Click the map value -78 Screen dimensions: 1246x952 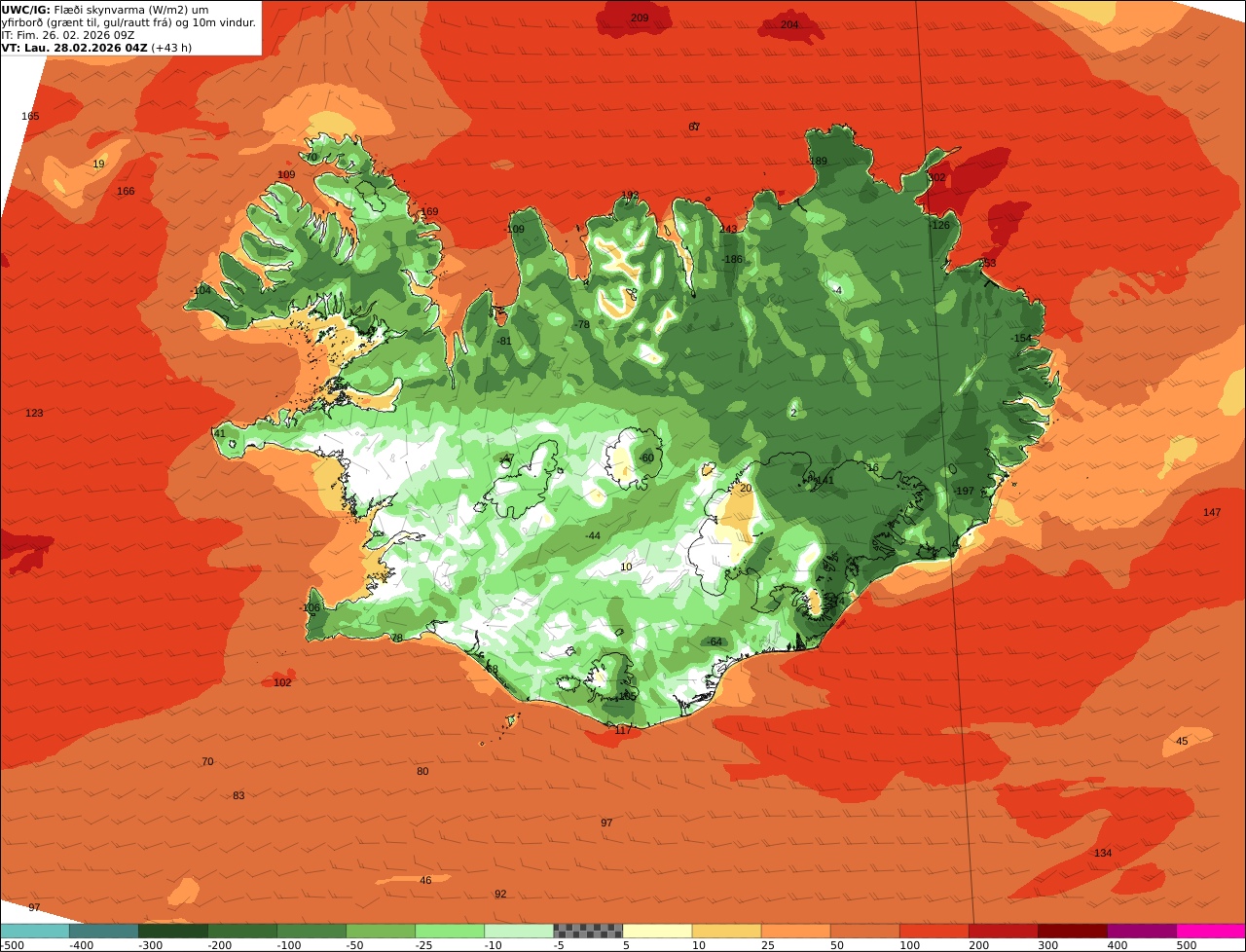pyautogui.click(x=582, y=324)
